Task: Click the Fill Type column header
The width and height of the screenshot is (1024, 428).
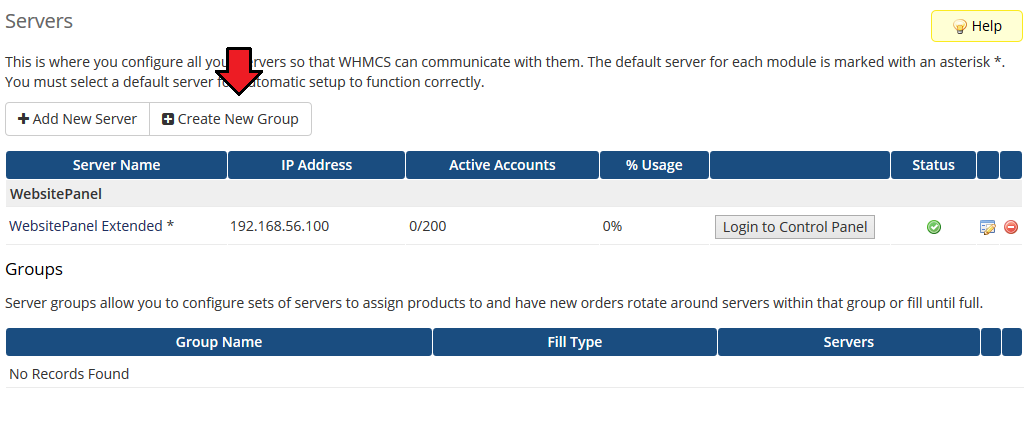Action: coord(575,342)
